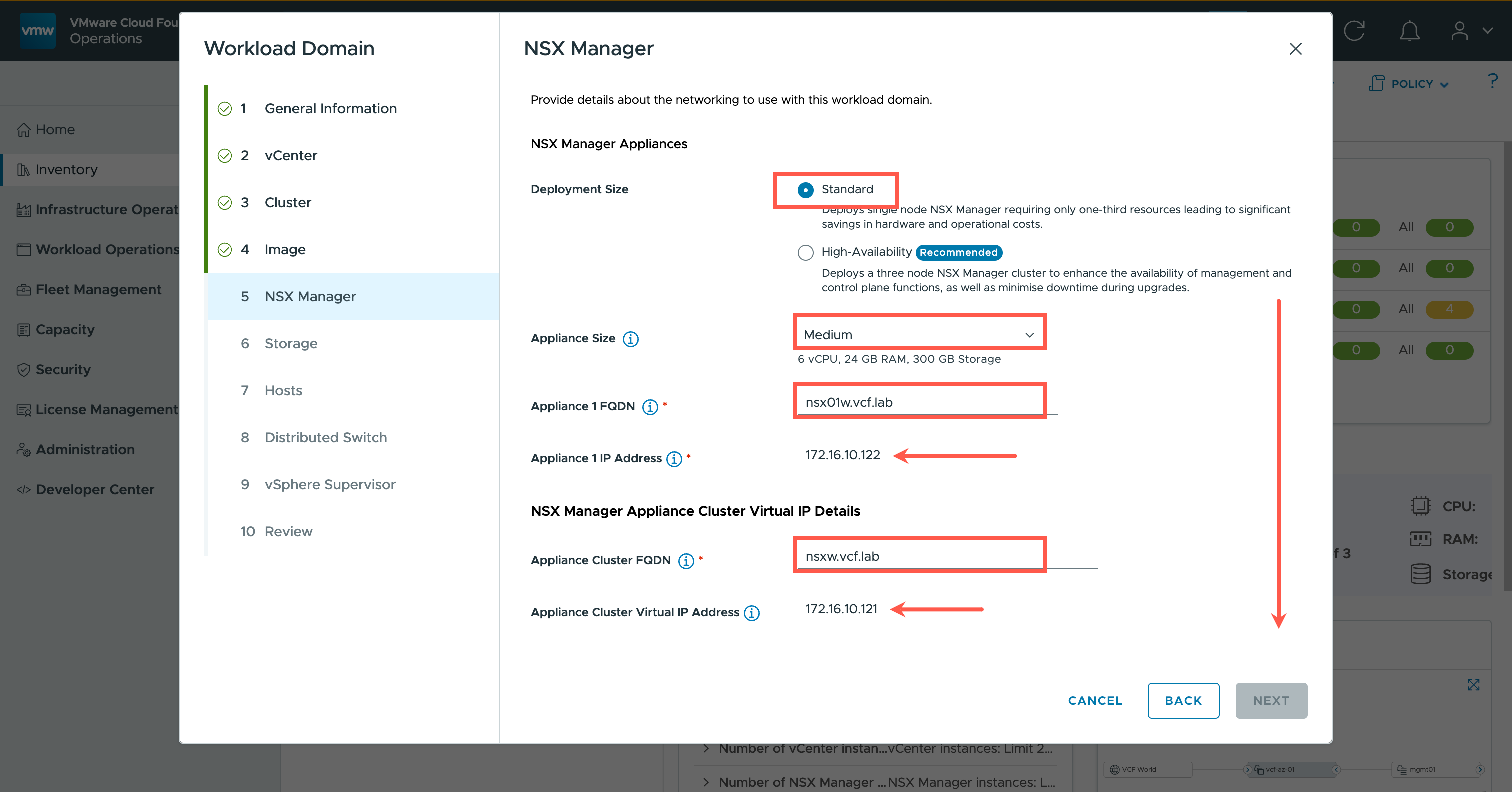Viewport: 1512px width, 792px height.
Task: Click the Appliance Cluster FQDN input field
Action: click(918, 556)
